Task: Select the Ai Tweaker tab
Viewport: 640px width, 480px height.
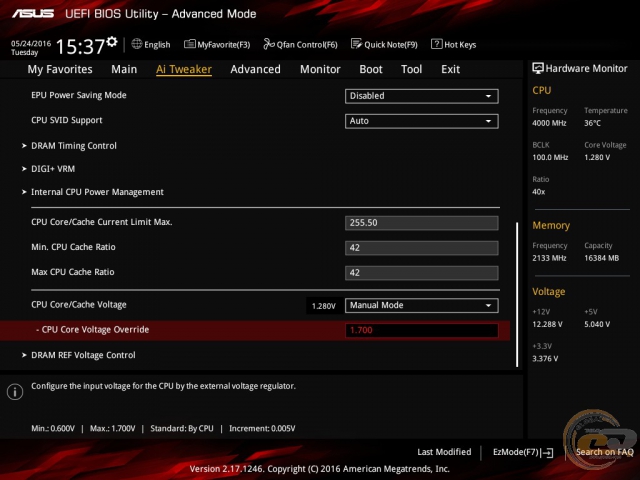Action: 184,69
